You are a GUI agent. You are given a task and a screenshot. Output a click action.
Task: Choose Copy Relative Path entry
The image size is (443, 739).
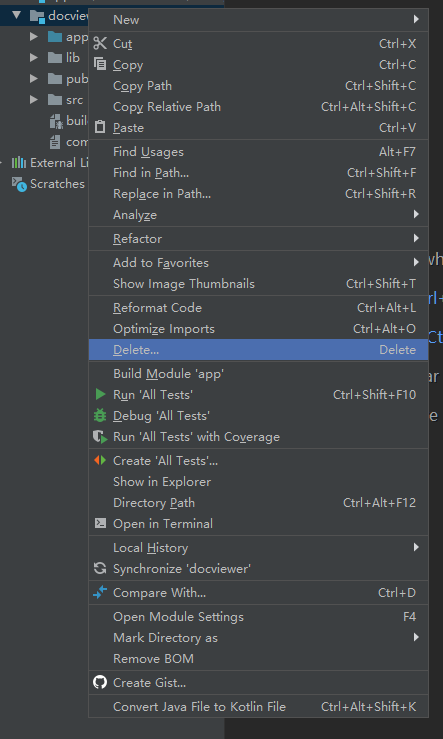(258, 107)
